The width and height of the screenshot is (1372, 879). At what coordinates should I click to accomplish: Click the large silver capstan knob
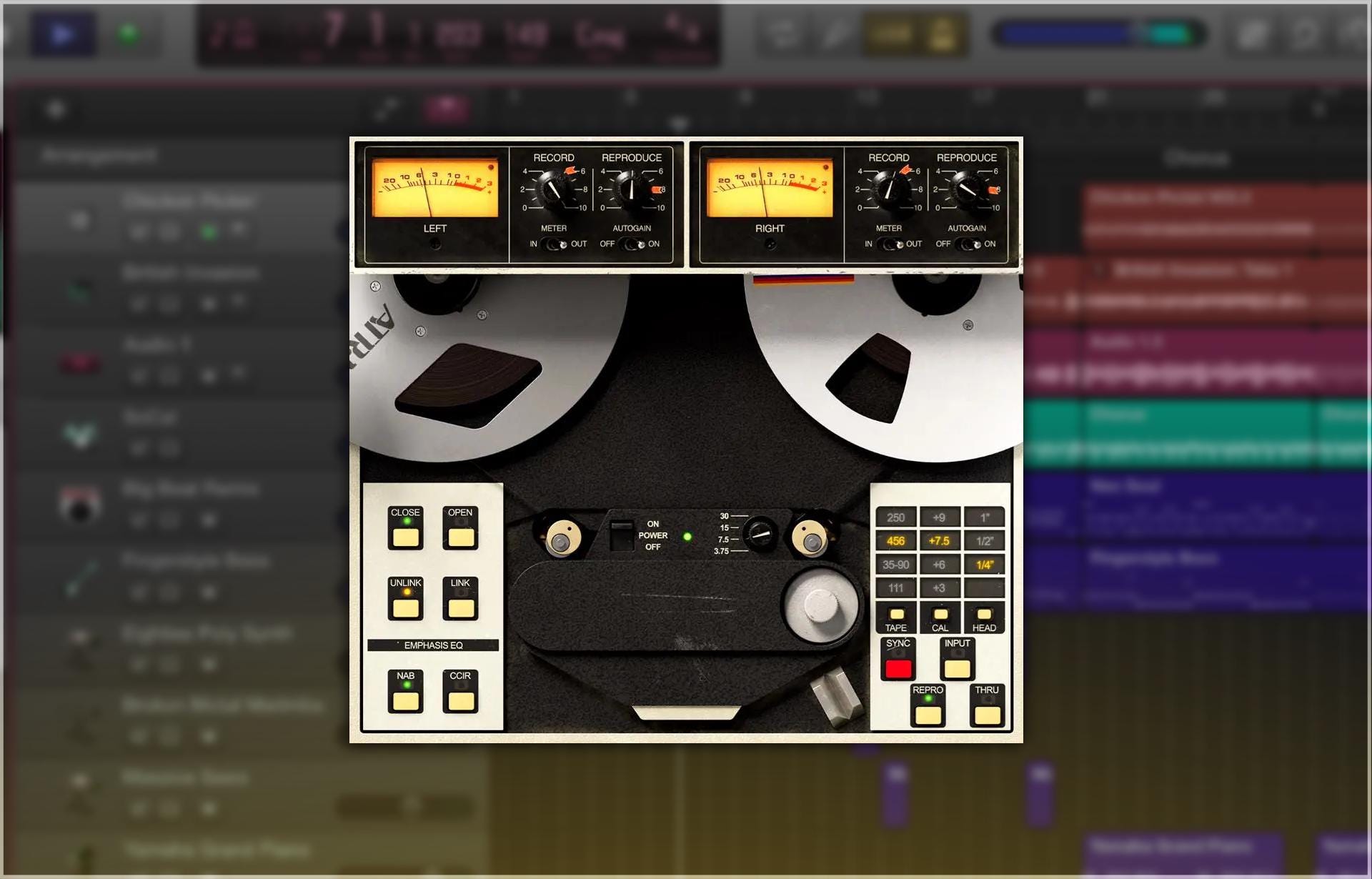click(820, 606)
